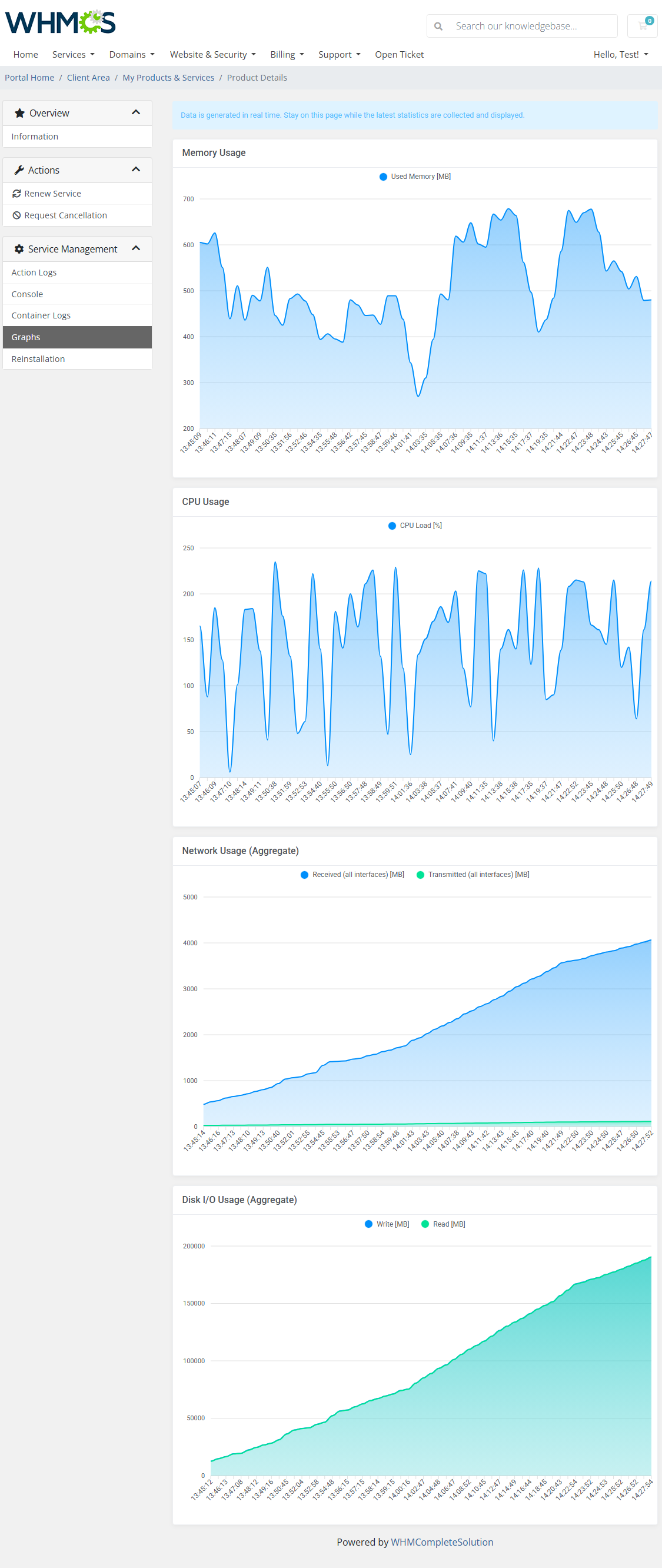Toggle Transmitted (all interfaces) legend item
The height and width of the screenshot is (1568, 662).
(x=473, y=875)
